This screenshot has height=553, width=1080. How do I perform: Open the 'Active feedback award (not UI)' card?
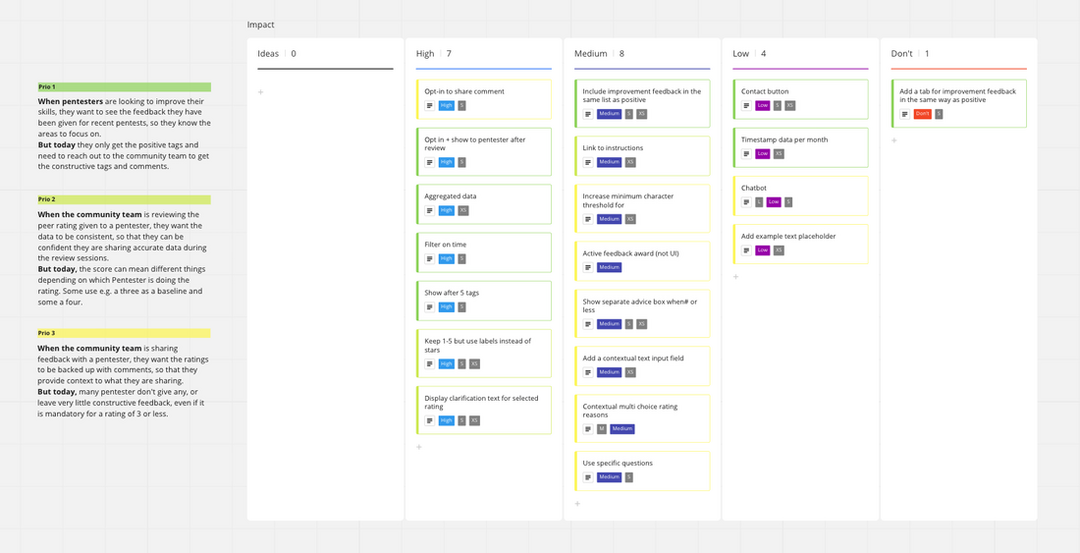click(x=642, y=260)
